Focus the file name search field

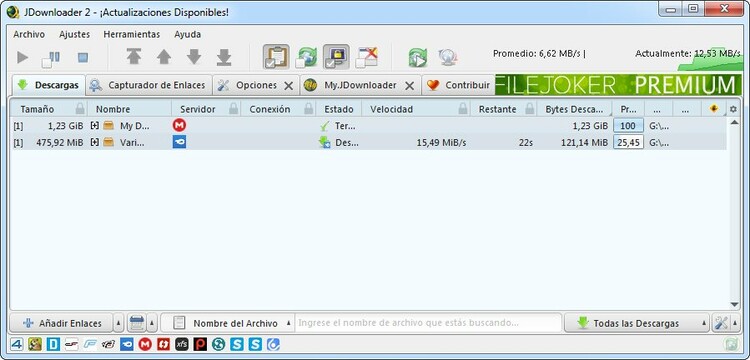(428, 323)
